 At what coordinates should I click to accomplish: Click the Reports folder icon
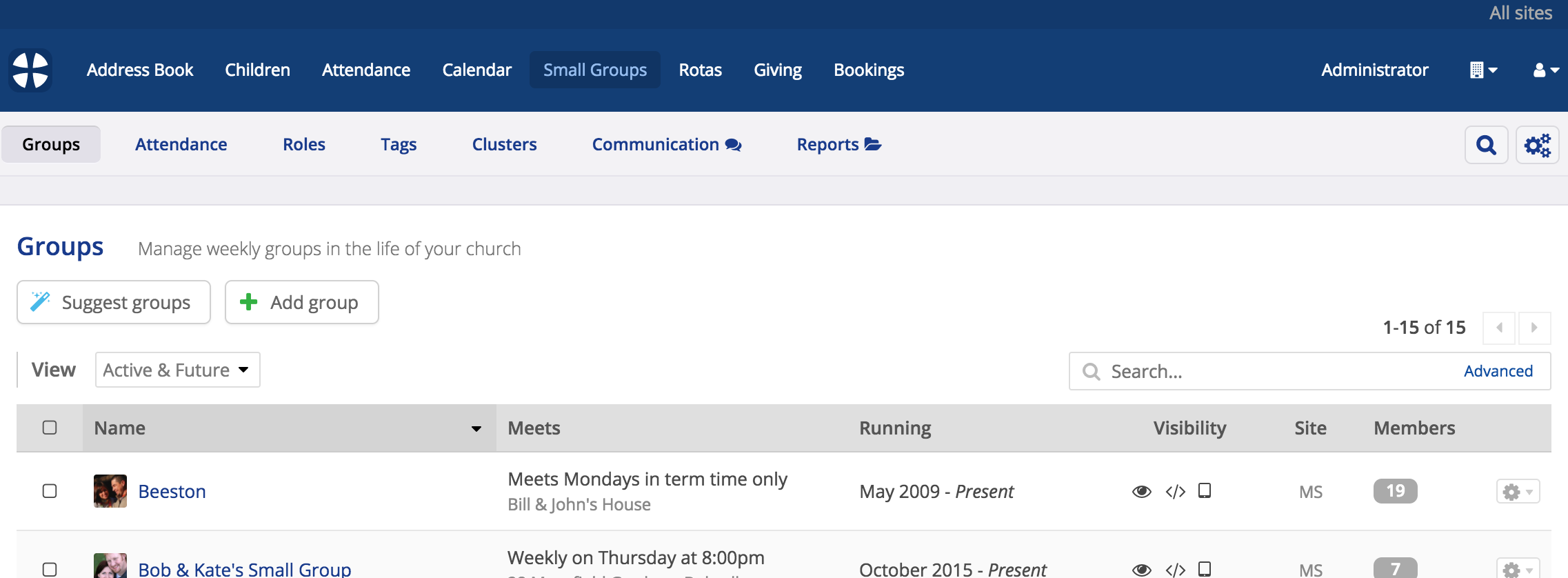click(x=873, y=144)
